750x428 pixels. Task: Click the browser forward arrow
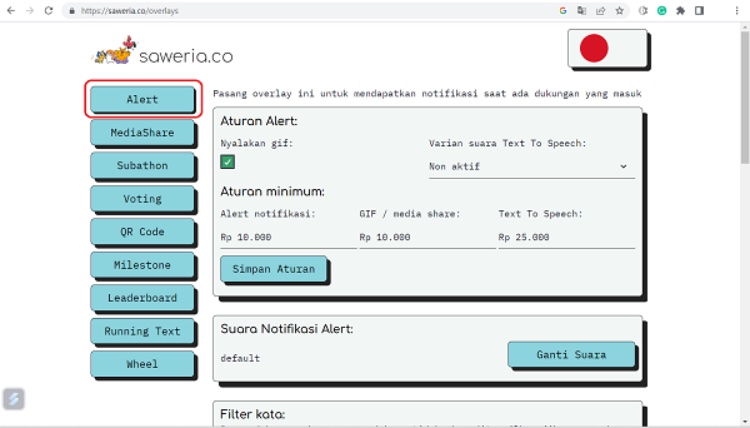[30, 11]
